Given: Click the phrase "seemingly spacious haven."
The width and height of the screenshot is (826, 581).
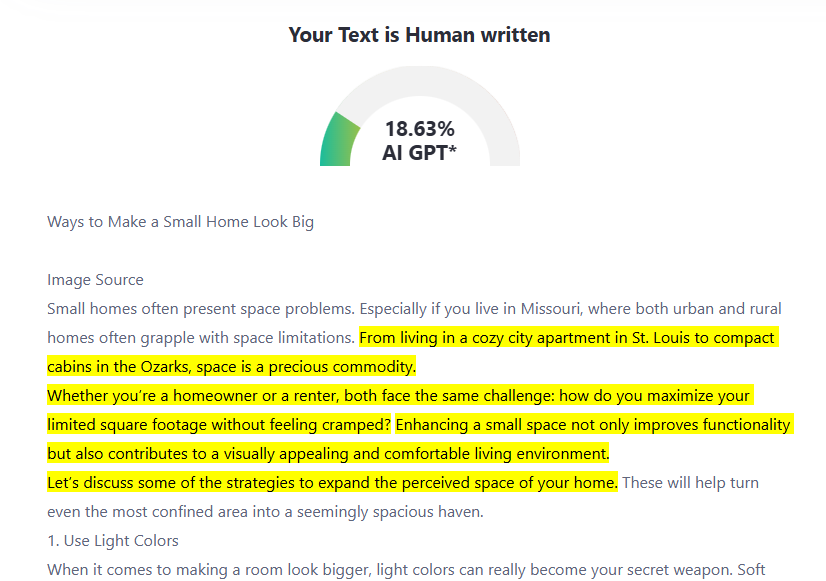Looking at the screenshot, I should pos(390,511).
